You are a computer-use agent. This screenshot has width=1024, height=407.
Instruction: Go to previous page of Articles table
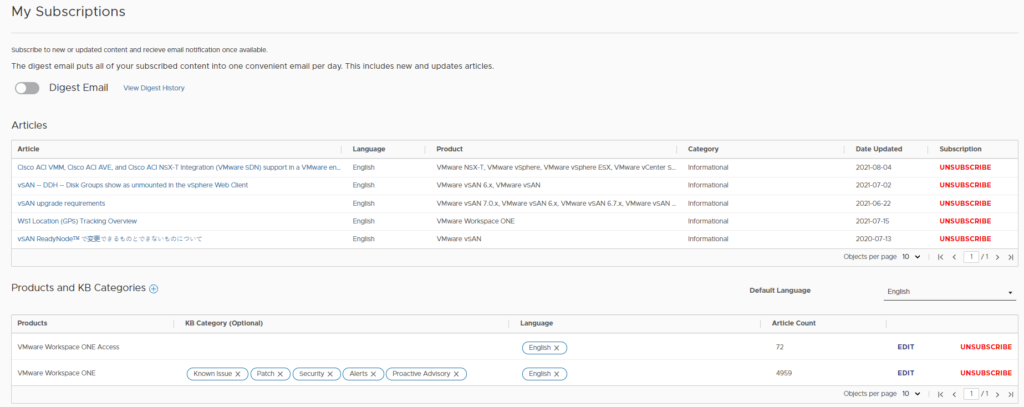[954, 257]
